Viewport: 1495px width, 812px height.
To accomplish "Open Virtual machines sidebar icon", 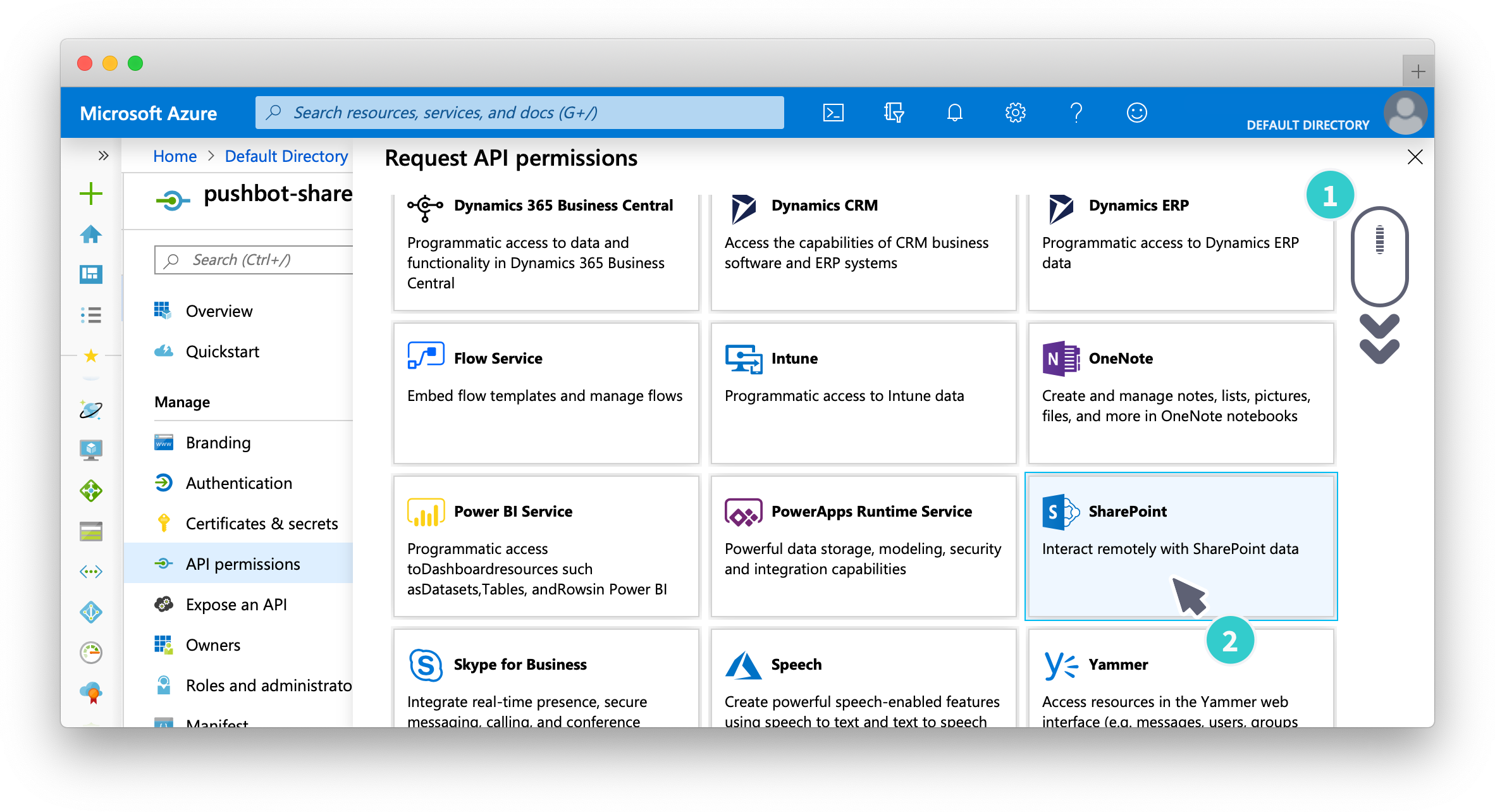I will click(x=91, y=450).
